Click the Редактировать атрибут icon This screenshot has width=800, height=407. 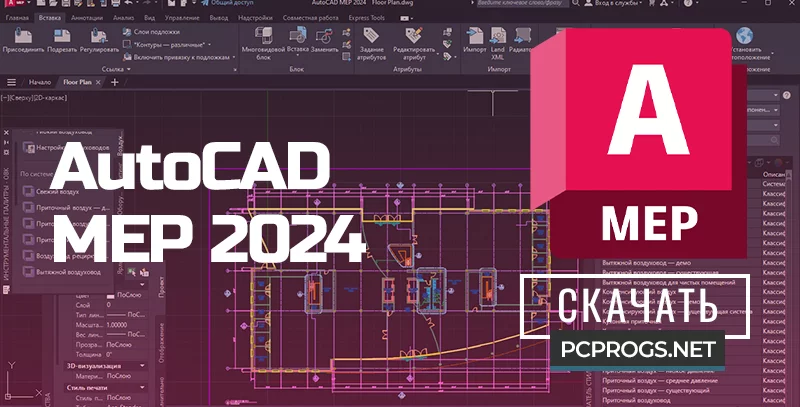click(x=414, y=36)
